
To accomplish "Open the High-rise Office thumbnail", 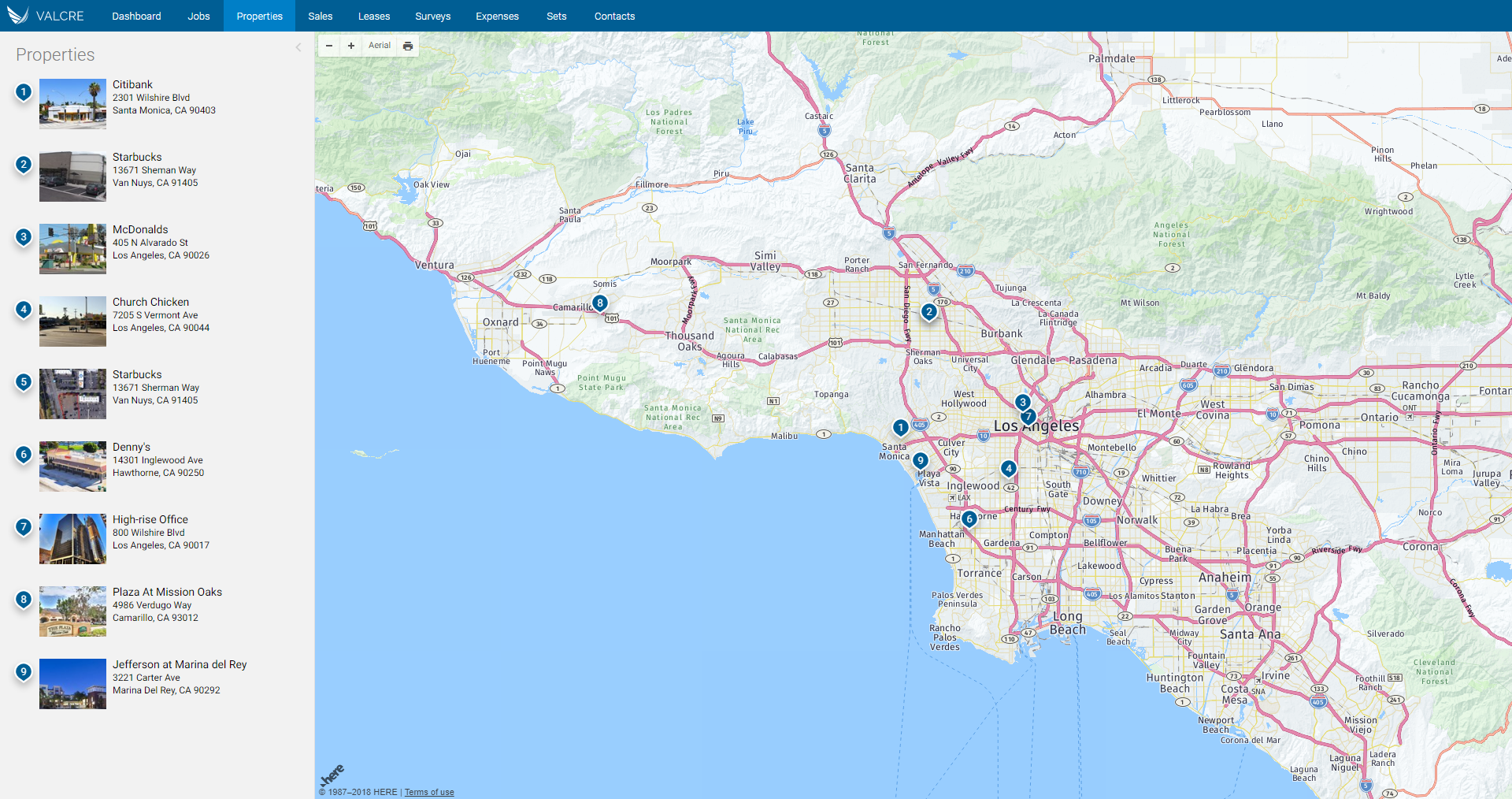I will click(72, 539).
